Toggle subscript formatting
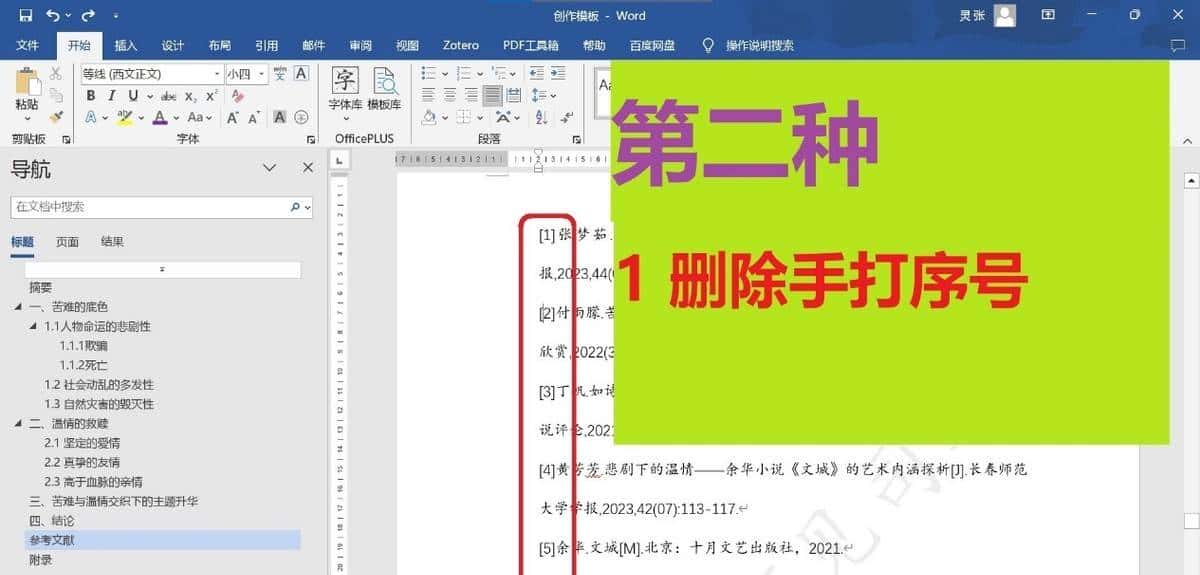The height and width of the screenshot is (575, 1200). 190,96
